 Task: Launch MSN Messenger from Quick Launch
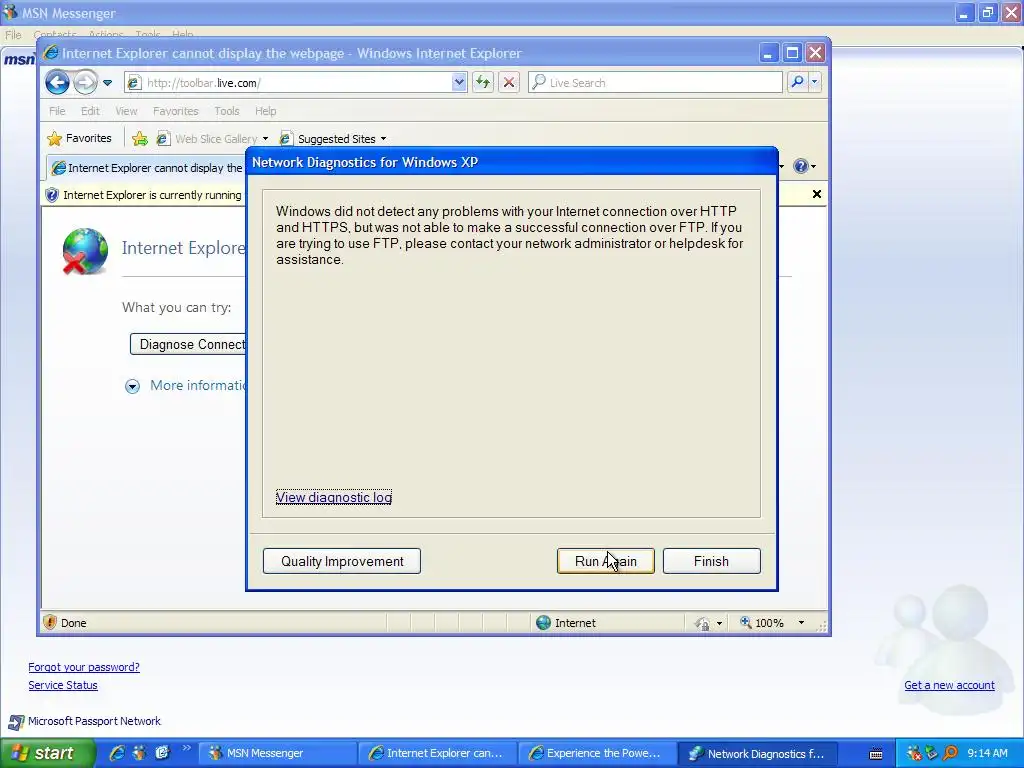coord(140,753)
